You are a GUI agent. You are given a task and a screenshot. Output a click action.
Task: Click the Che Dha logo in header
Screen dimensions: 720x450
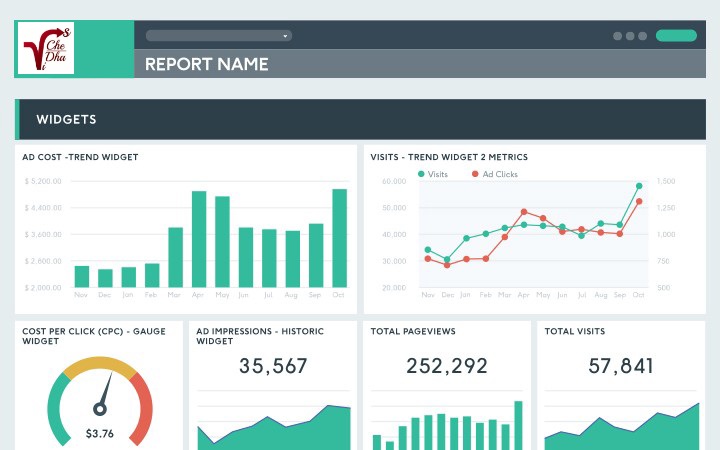pos(47,48)
